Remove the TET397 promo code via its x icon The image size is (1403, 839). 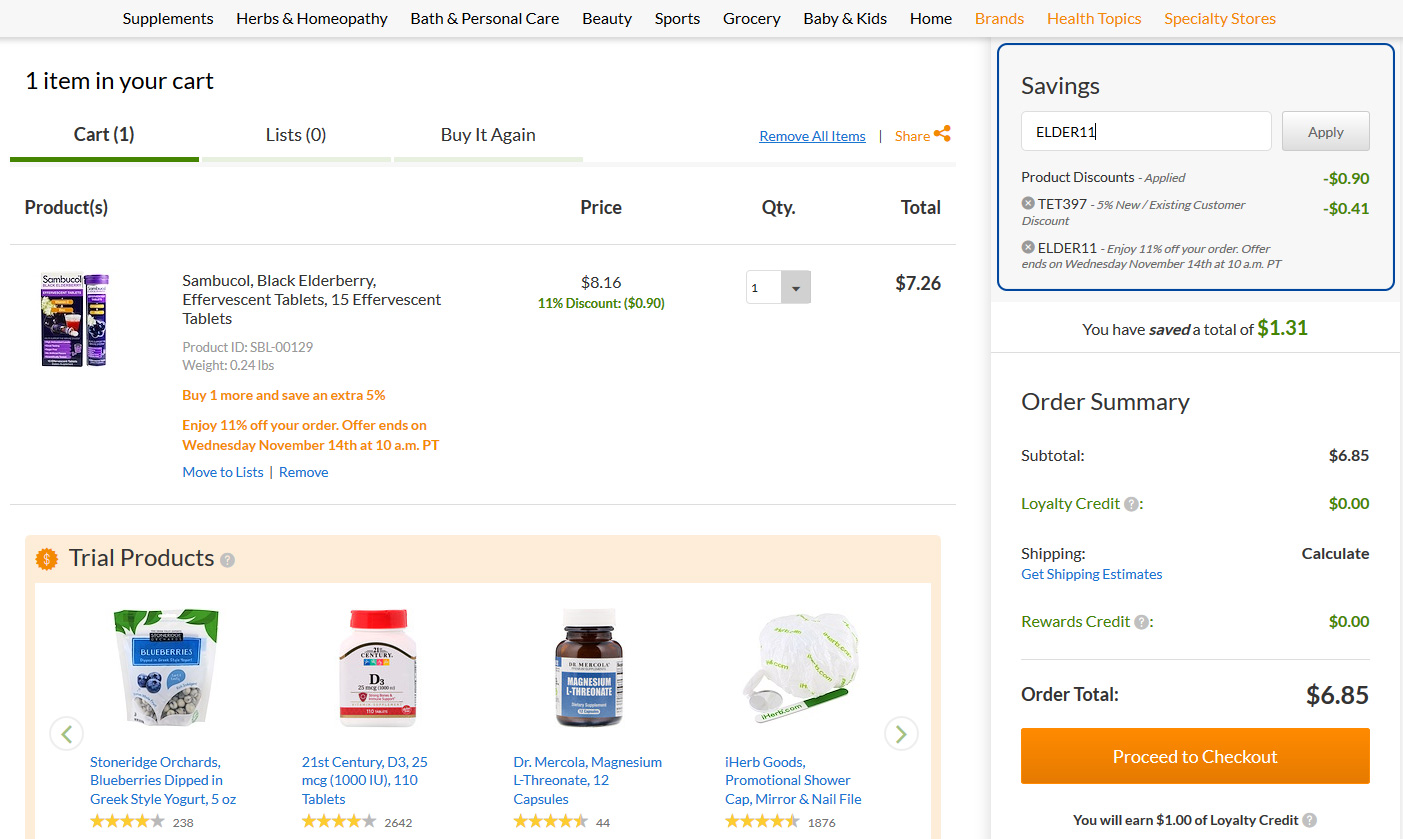click(x=1028, y=203)
